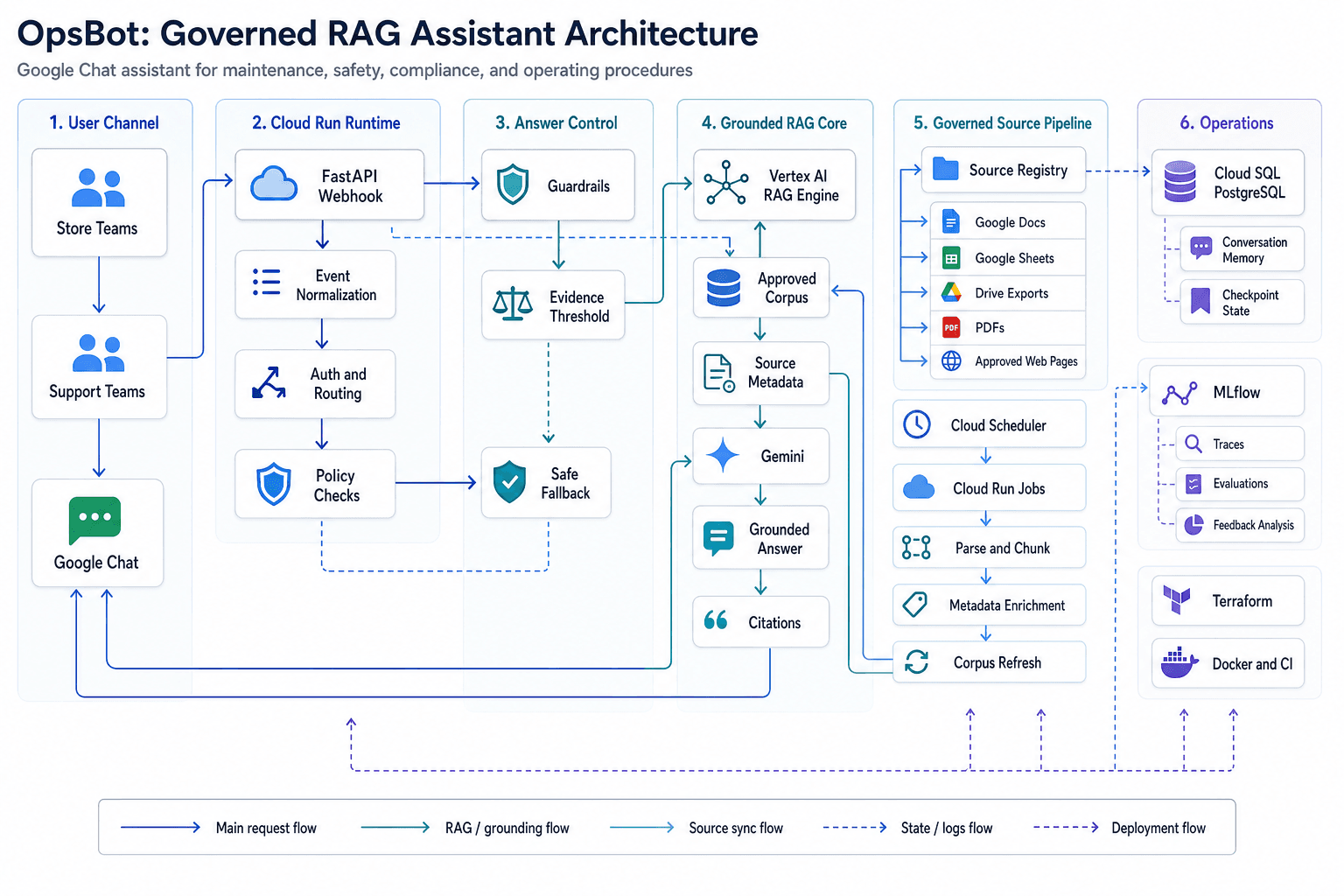Image resolution: width=1344 pixels, height=896 pixels.
Task: Select the 'RAG / grounding flow' legend label
Action: click(507, 828)
